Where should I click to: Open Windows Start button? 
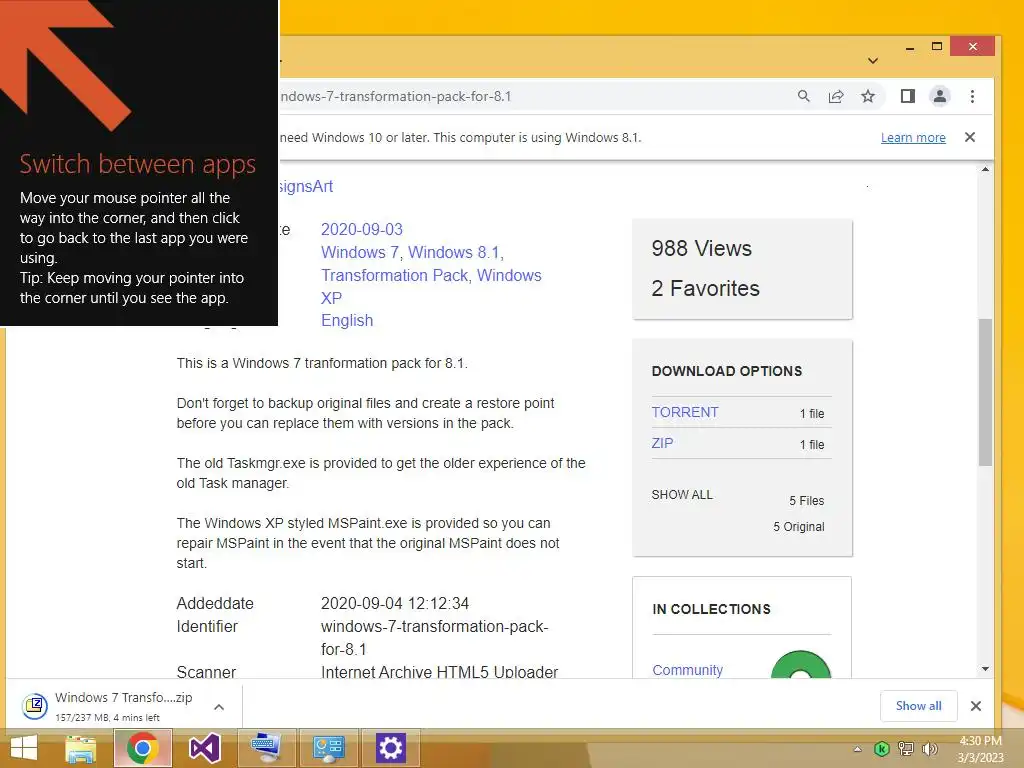click(24, 748)
